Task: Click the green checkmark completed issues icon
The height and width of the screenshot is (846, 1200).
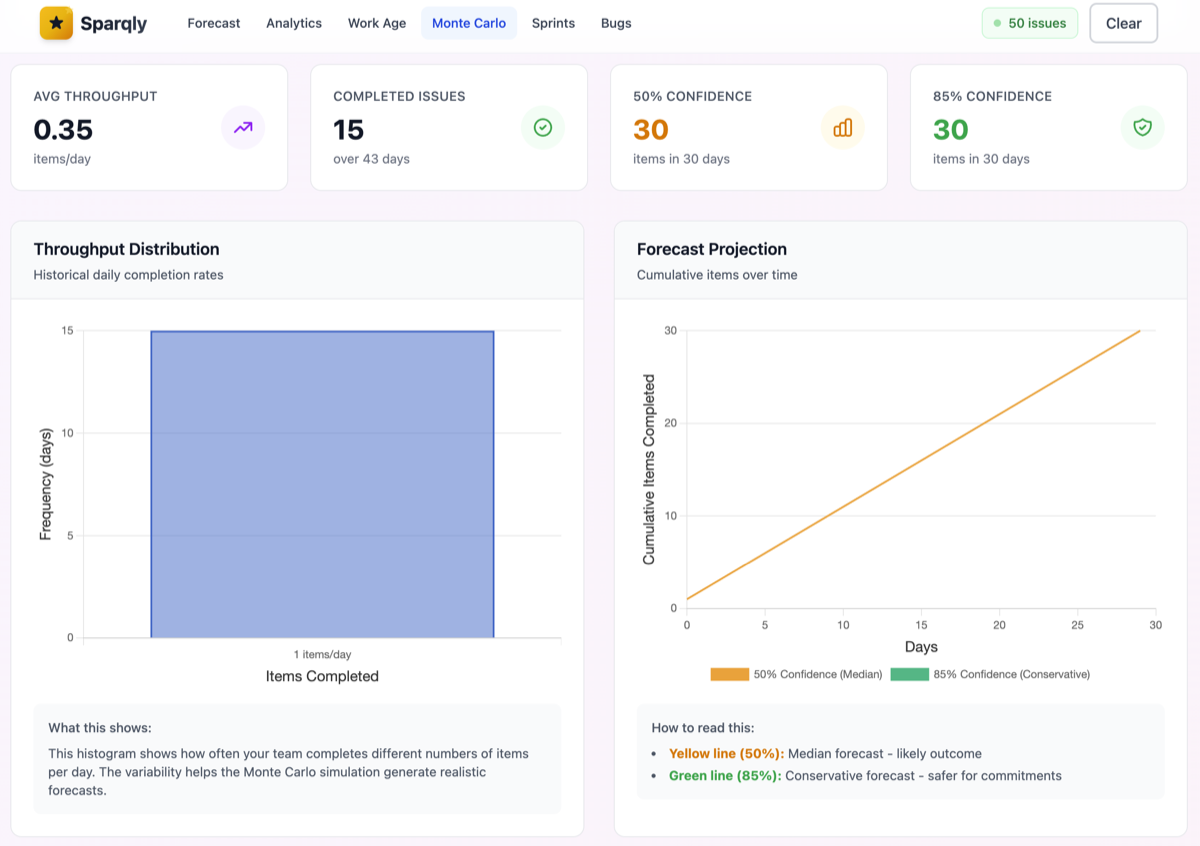Action: coord(543,128)
